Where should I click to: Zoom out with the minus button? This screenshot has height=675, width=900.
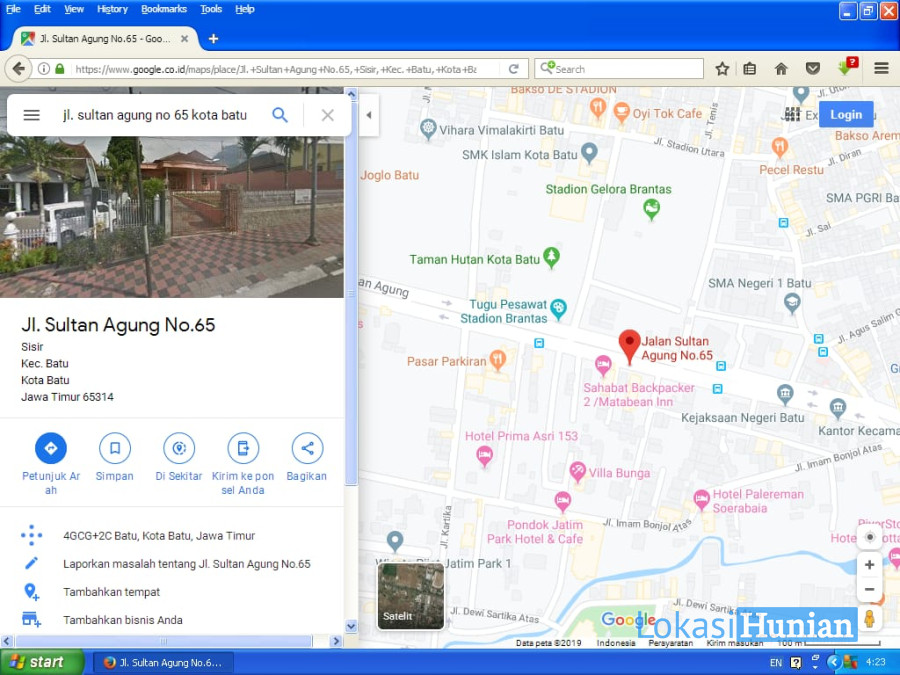(870, 589)
